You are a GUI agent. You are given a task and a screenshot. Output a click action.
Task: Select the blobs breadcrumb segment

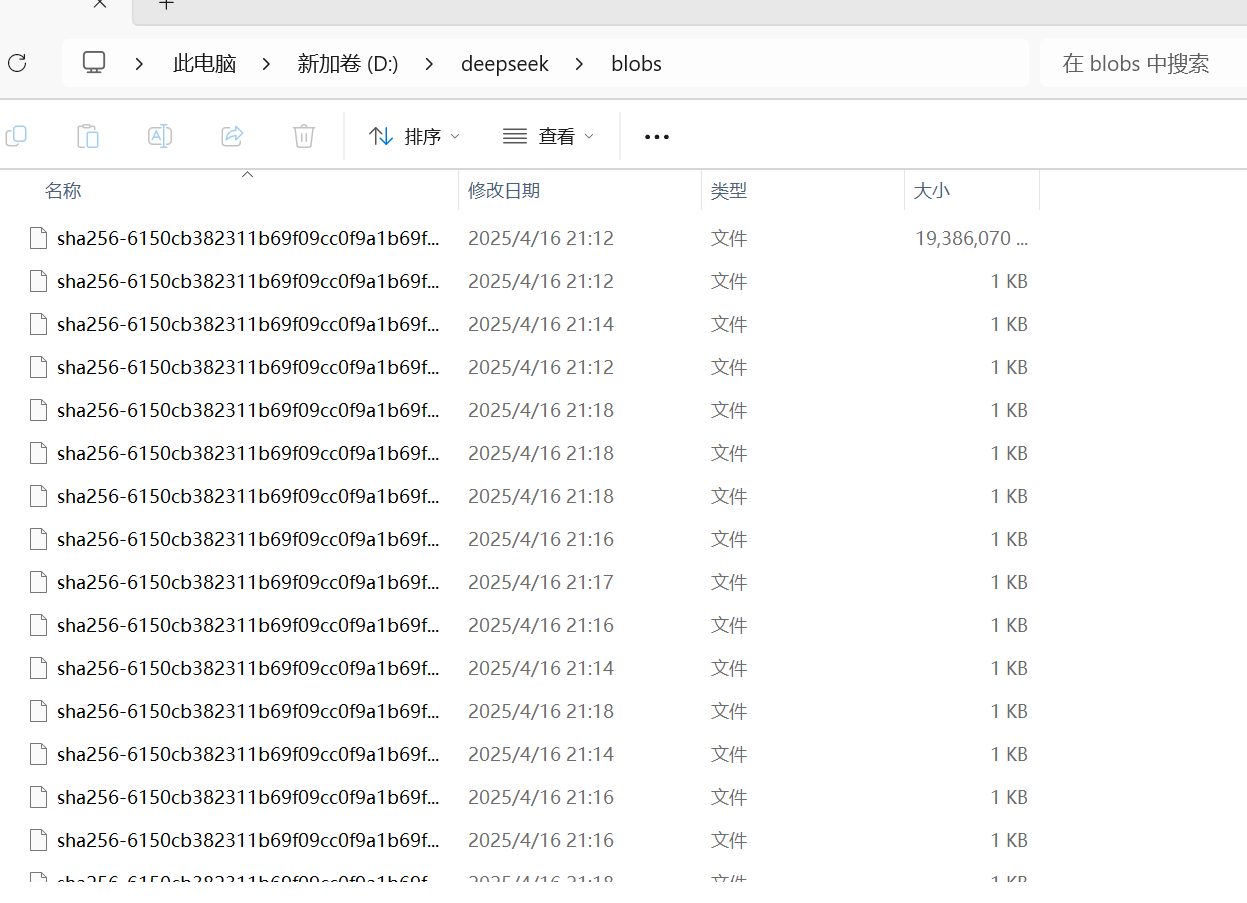pos(636,64)
